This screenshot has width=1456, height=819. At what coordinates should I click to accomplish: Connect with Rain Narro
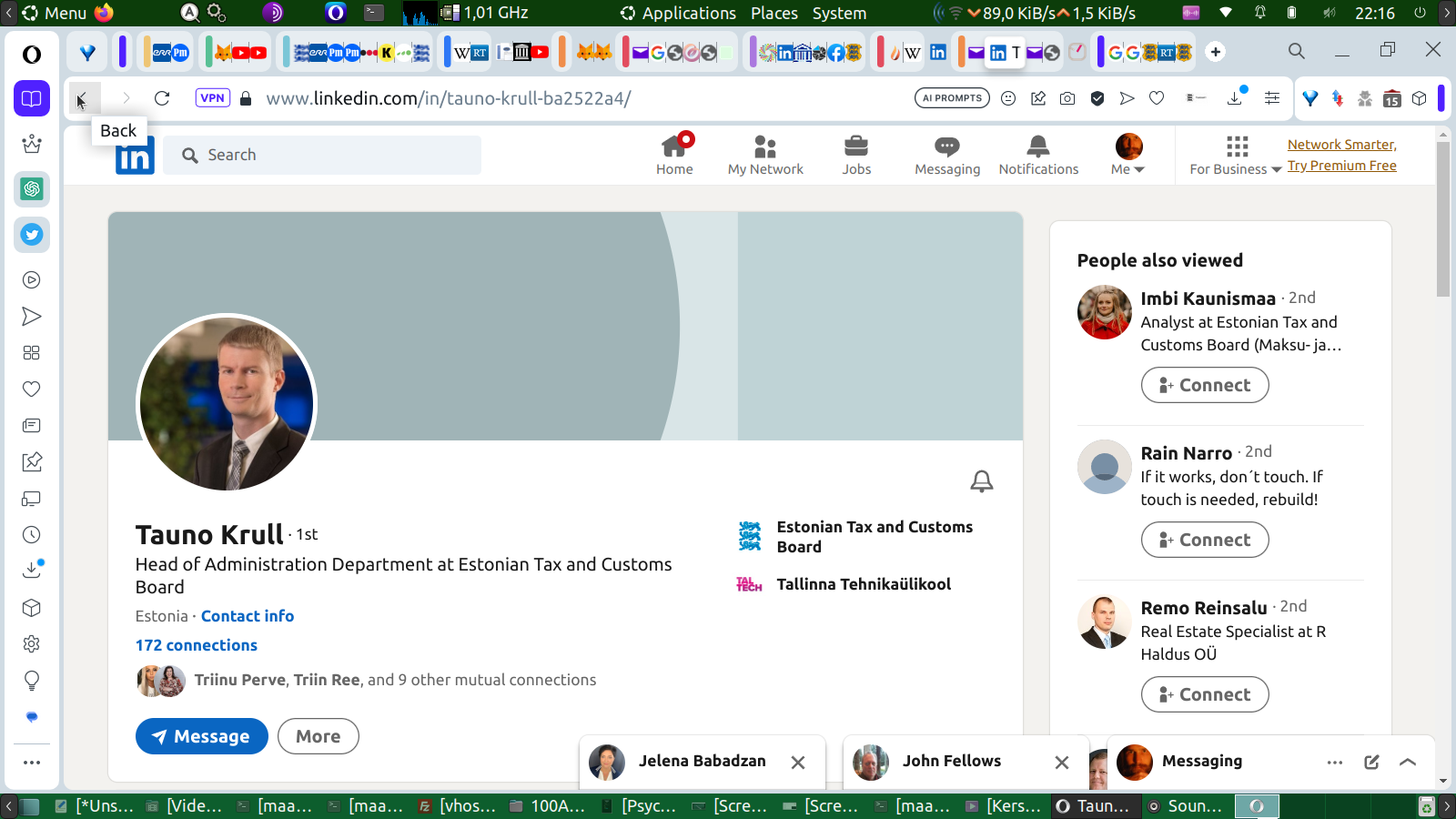coord(1205,540)
